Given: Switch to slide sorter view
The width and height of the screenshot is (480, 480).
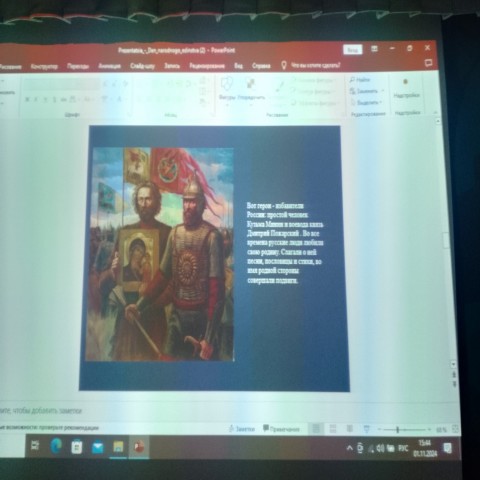Looking at the screenshot, I should 333,429.
